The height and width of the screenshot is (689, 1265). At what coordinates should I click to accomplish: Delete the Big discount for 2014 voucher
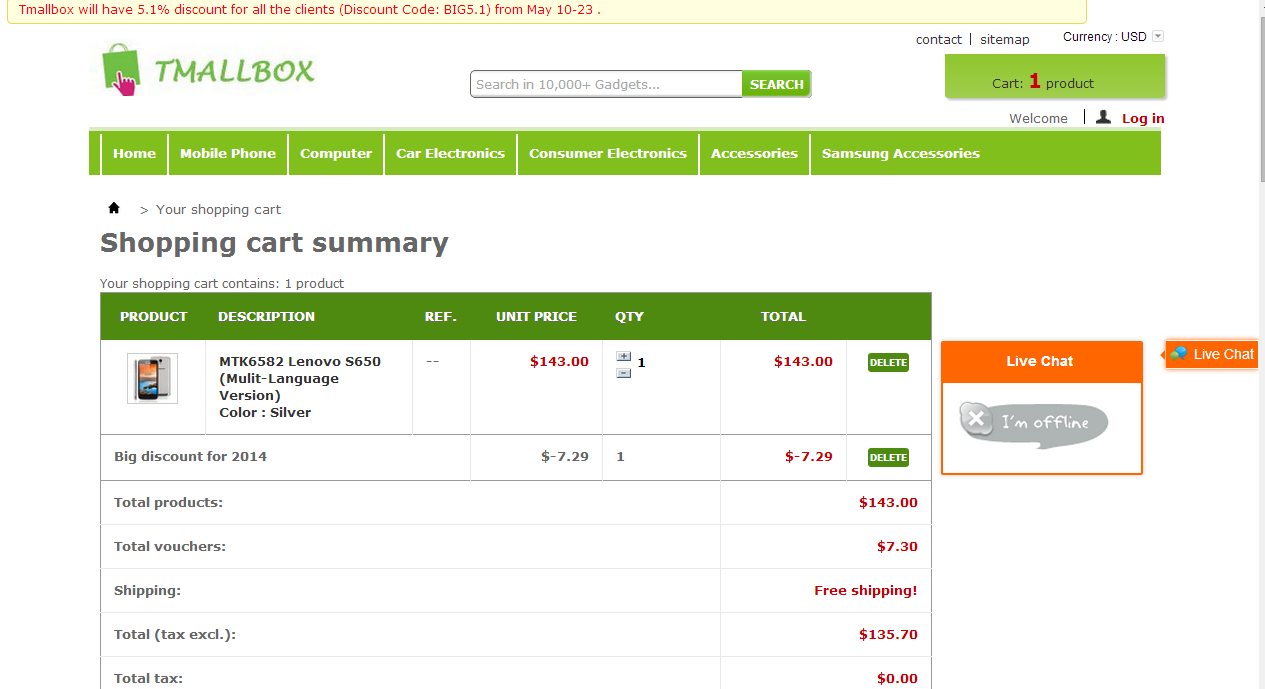pyautogui.click(x=888, y=457)
